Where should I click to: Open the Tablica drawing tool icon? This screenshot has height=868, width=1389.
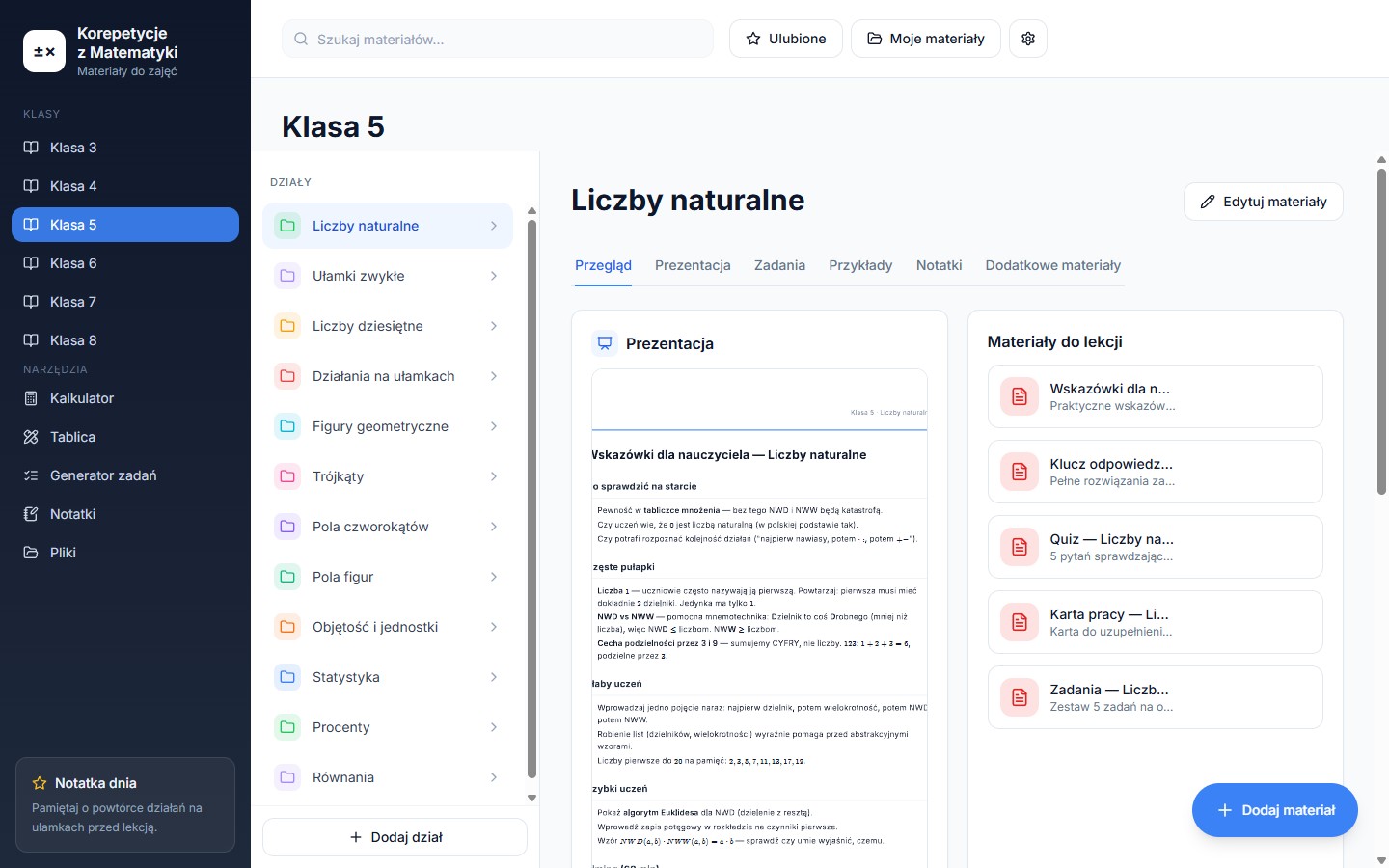coord(31,437)
